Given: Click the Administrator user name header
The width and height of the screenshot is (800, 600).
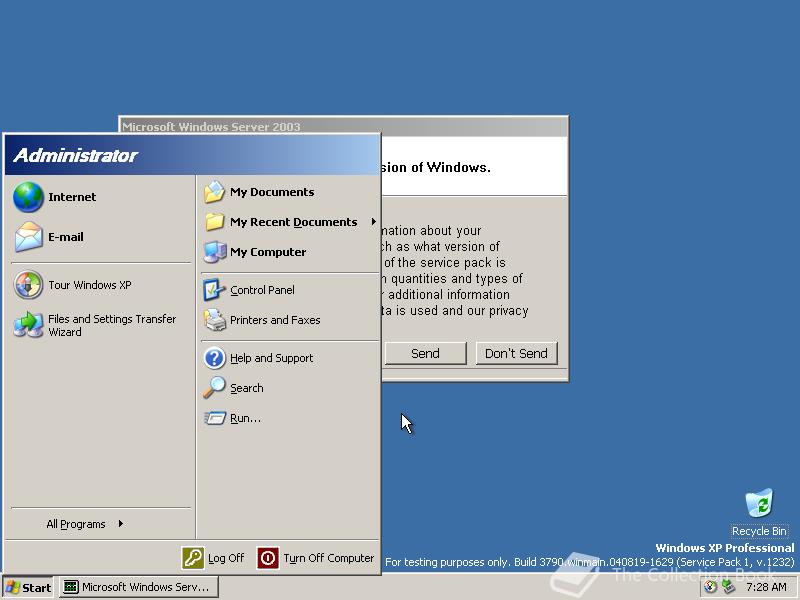Looking at the screenshot, I should pyautogui.click(x=76, y=156).
